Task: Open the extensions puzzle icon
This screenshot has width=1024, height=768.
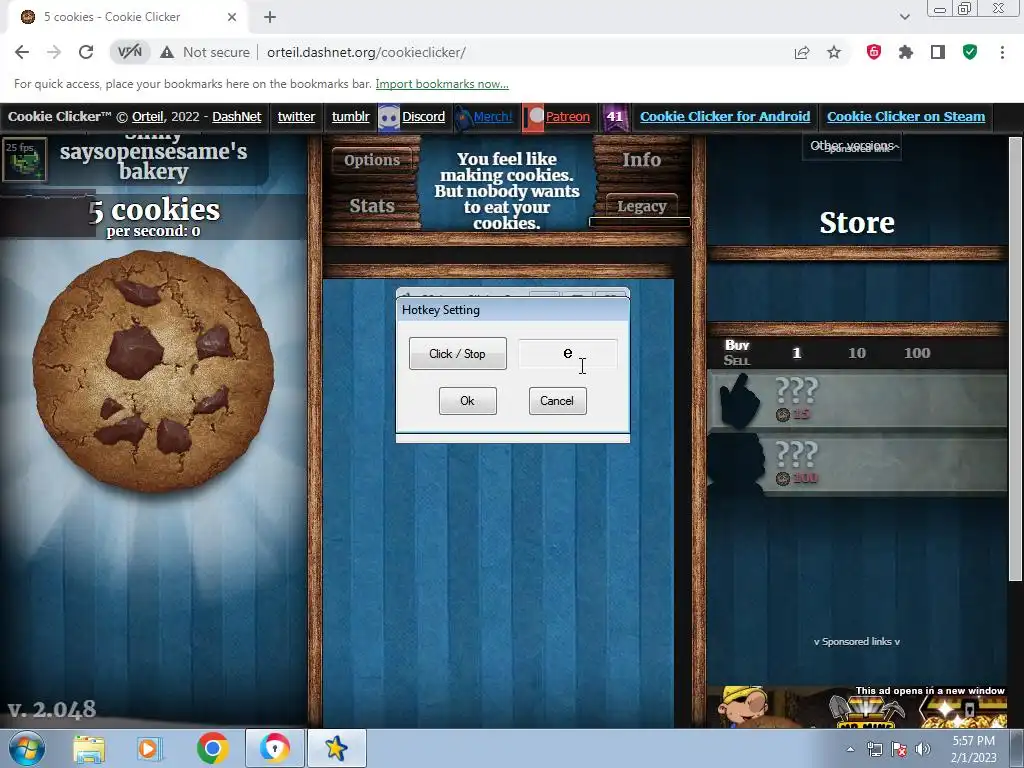Action: click(905, 52)
